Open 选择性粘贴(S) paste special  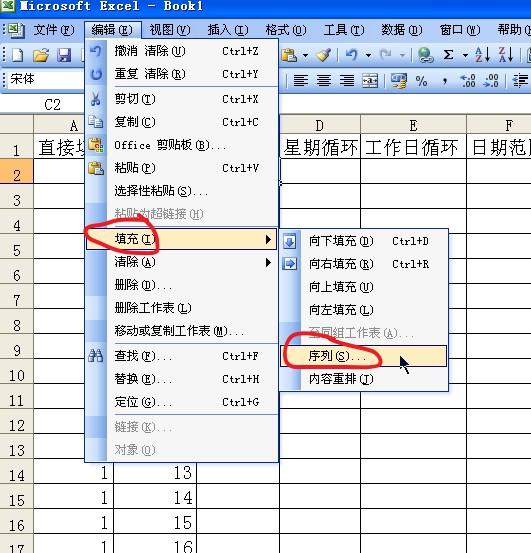(181, 191)
